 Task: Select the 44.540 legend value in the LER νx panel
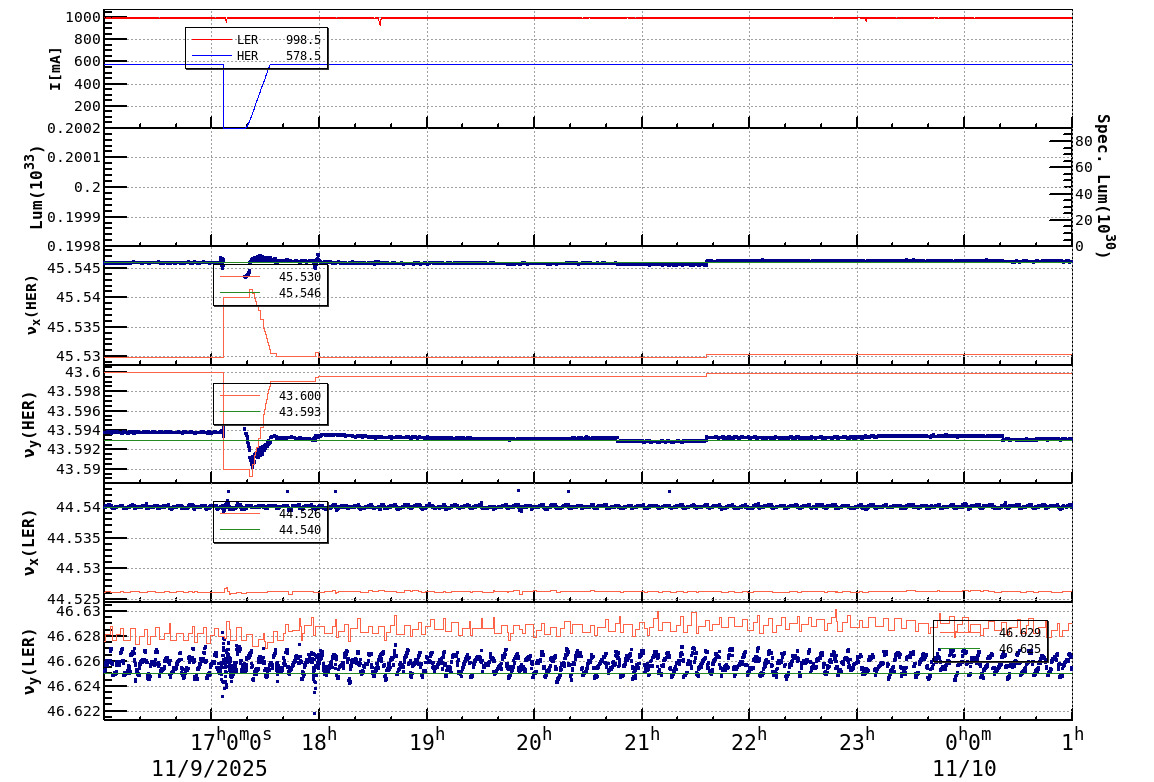tap(299, 530)
